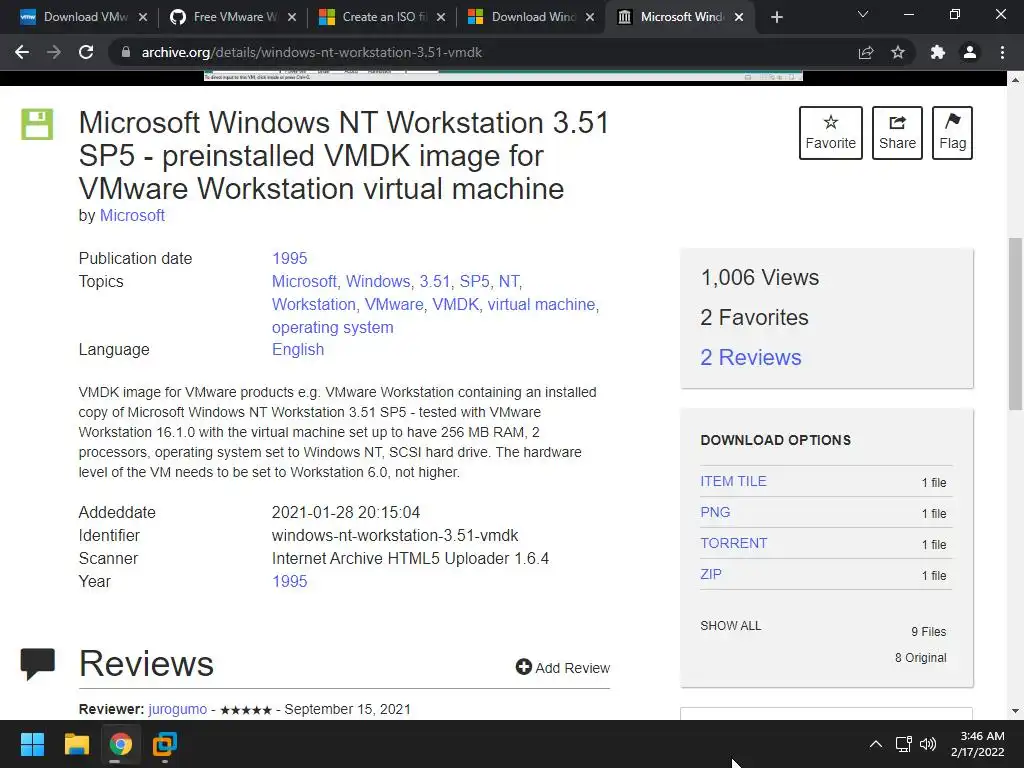
Task: Bookmark this page with the star icon
Action: tap(898, 52)
